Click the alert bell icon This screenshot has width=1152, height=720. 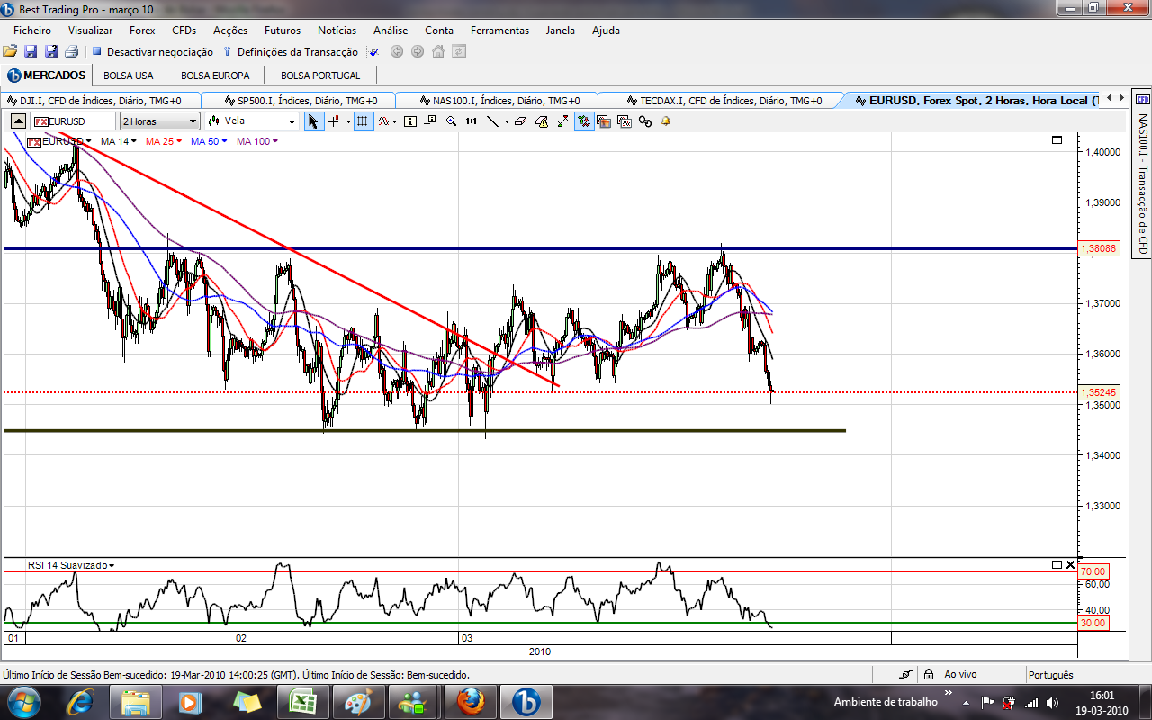[x=666, y=122]
